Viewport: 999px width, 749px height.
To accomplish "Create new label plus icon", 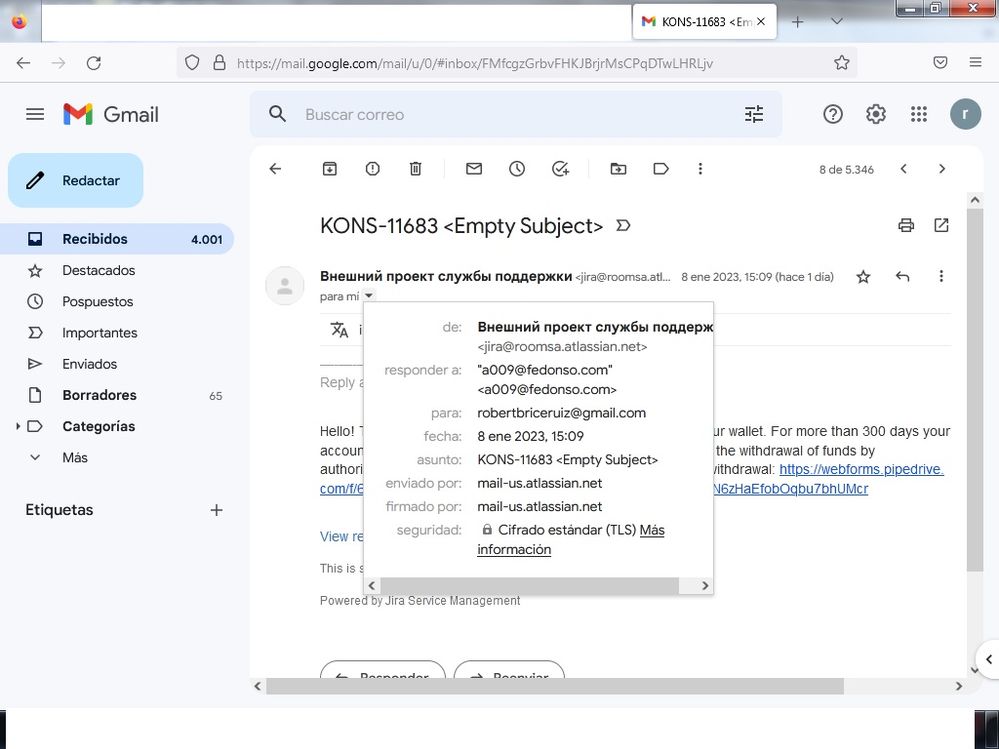I will click(x=217, y=510).
